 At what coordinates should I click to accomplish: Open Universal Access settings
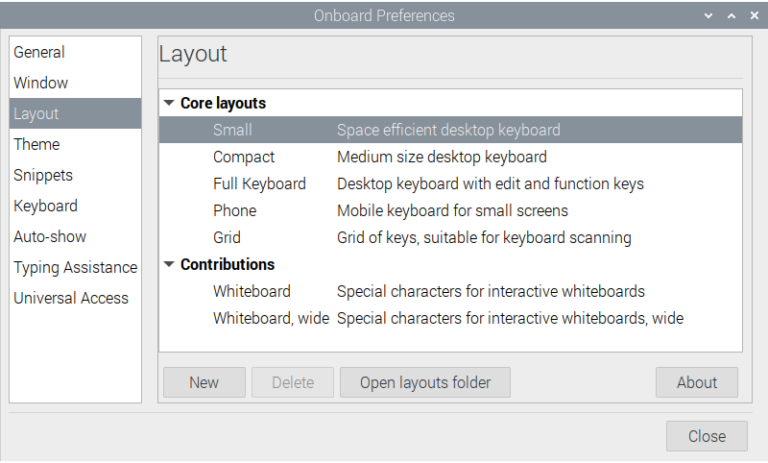pos(71,298)
